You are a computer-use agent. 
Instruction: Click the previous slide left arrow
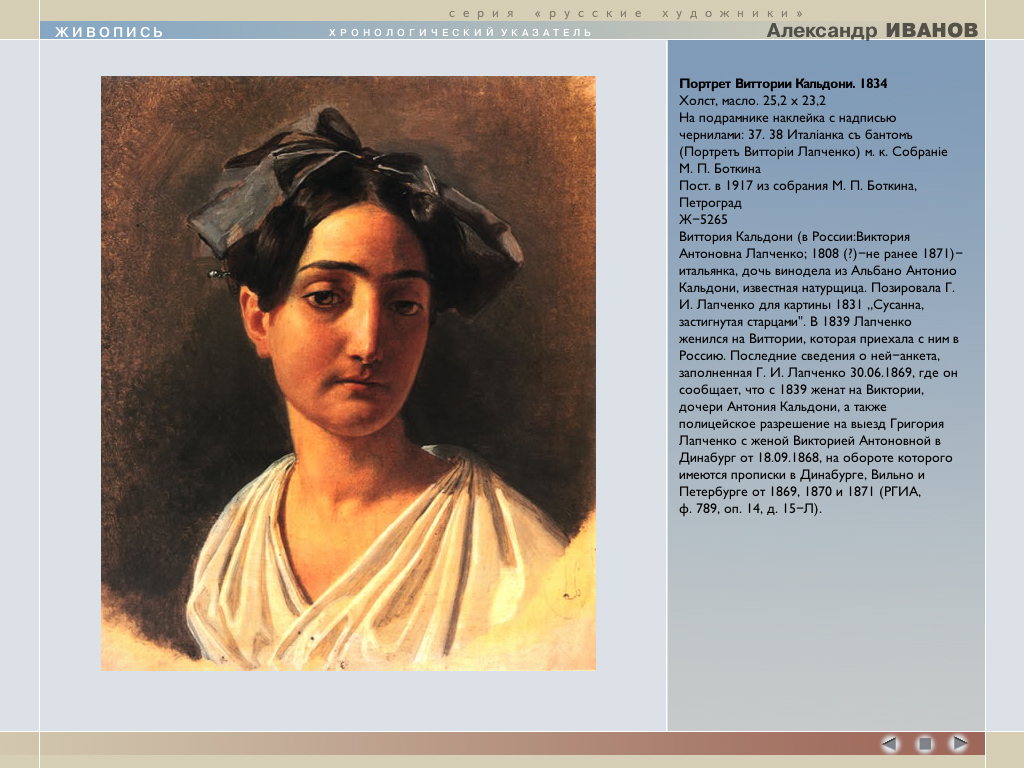(x=890, y=743)
